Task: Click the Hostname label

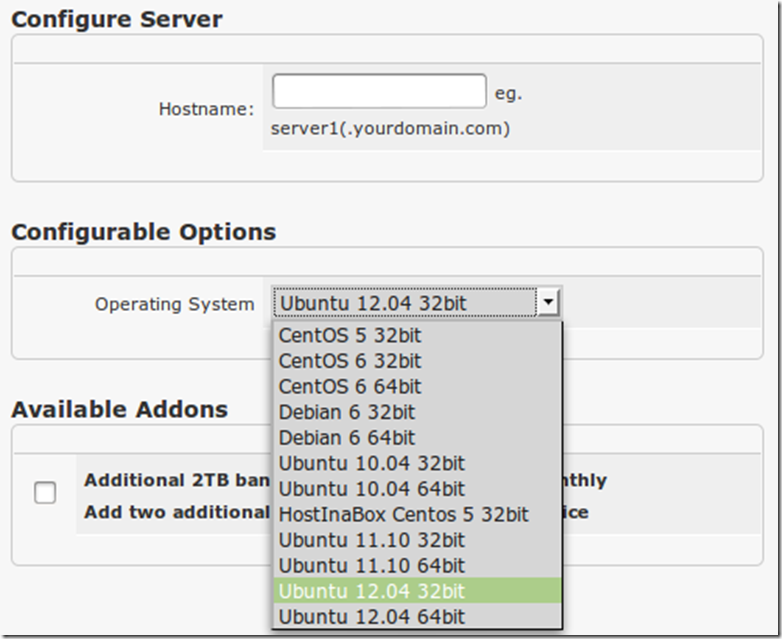Action: coord(206,109)
